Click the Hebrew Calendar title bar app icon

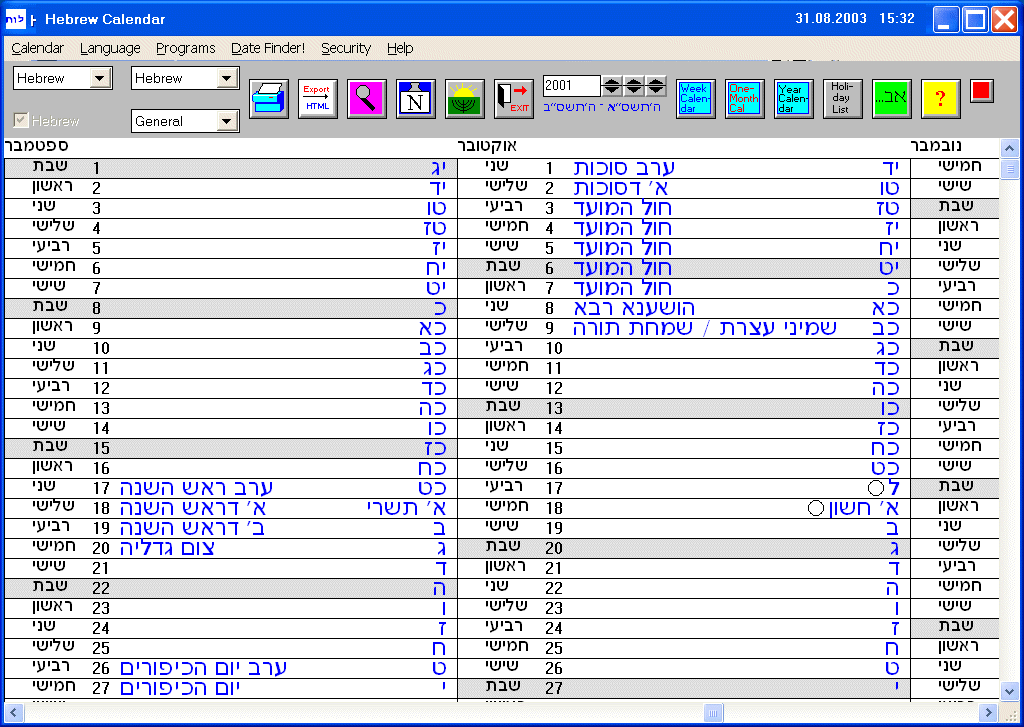[16, 20]
